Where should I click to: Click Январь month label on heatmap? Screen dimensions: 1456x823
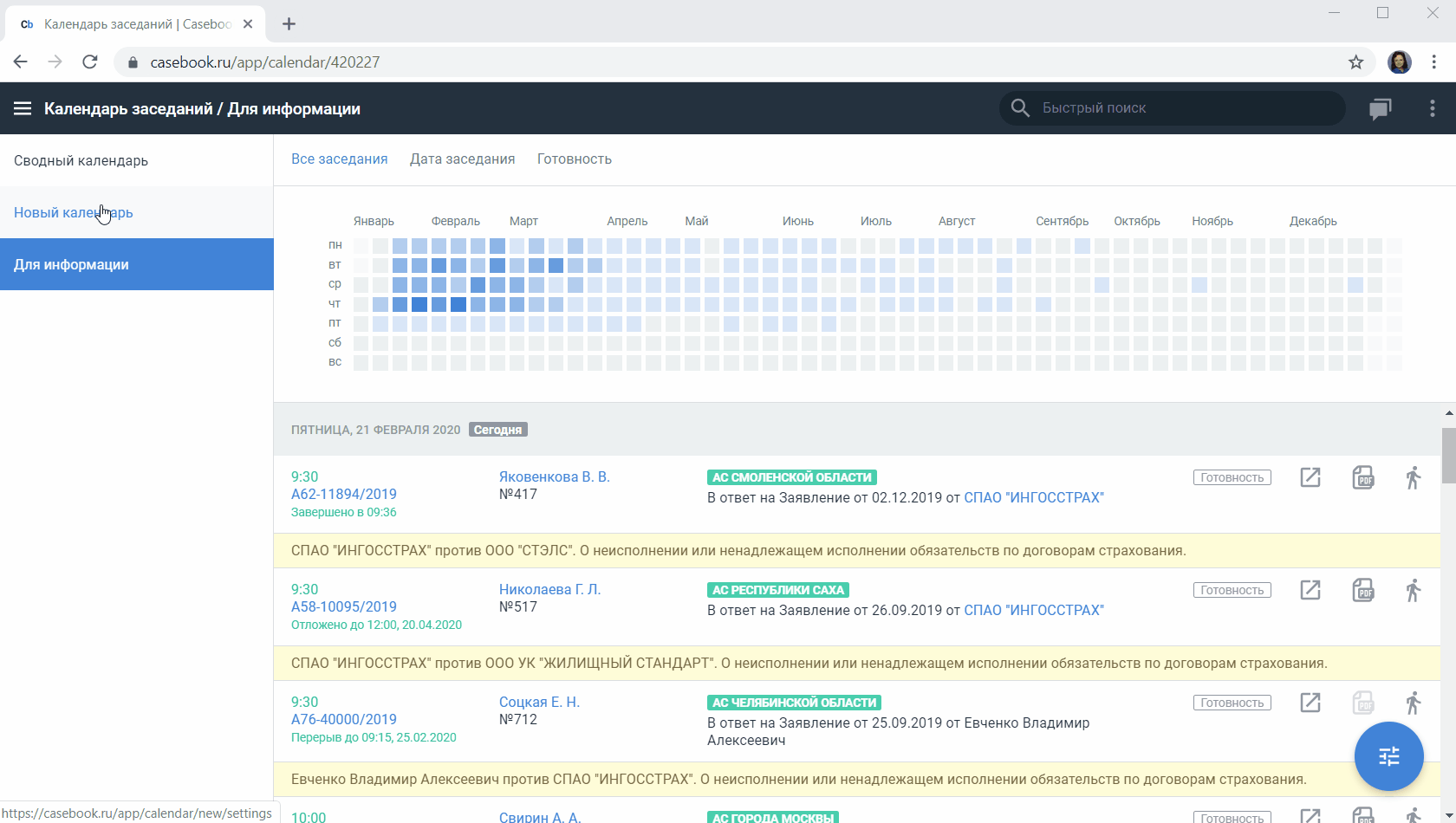click(374, 222)
